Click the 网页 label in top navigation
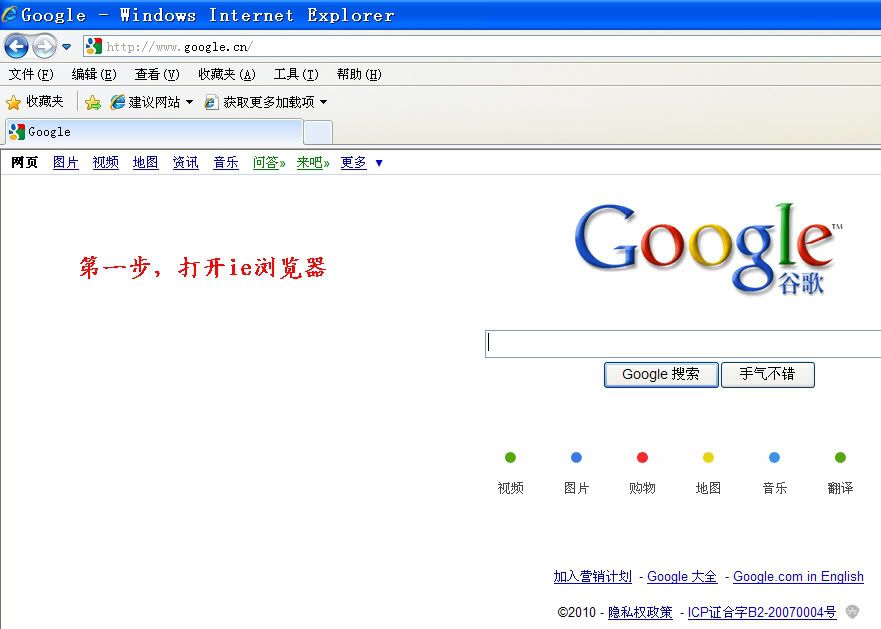881x629 pixels. (24, 162)
